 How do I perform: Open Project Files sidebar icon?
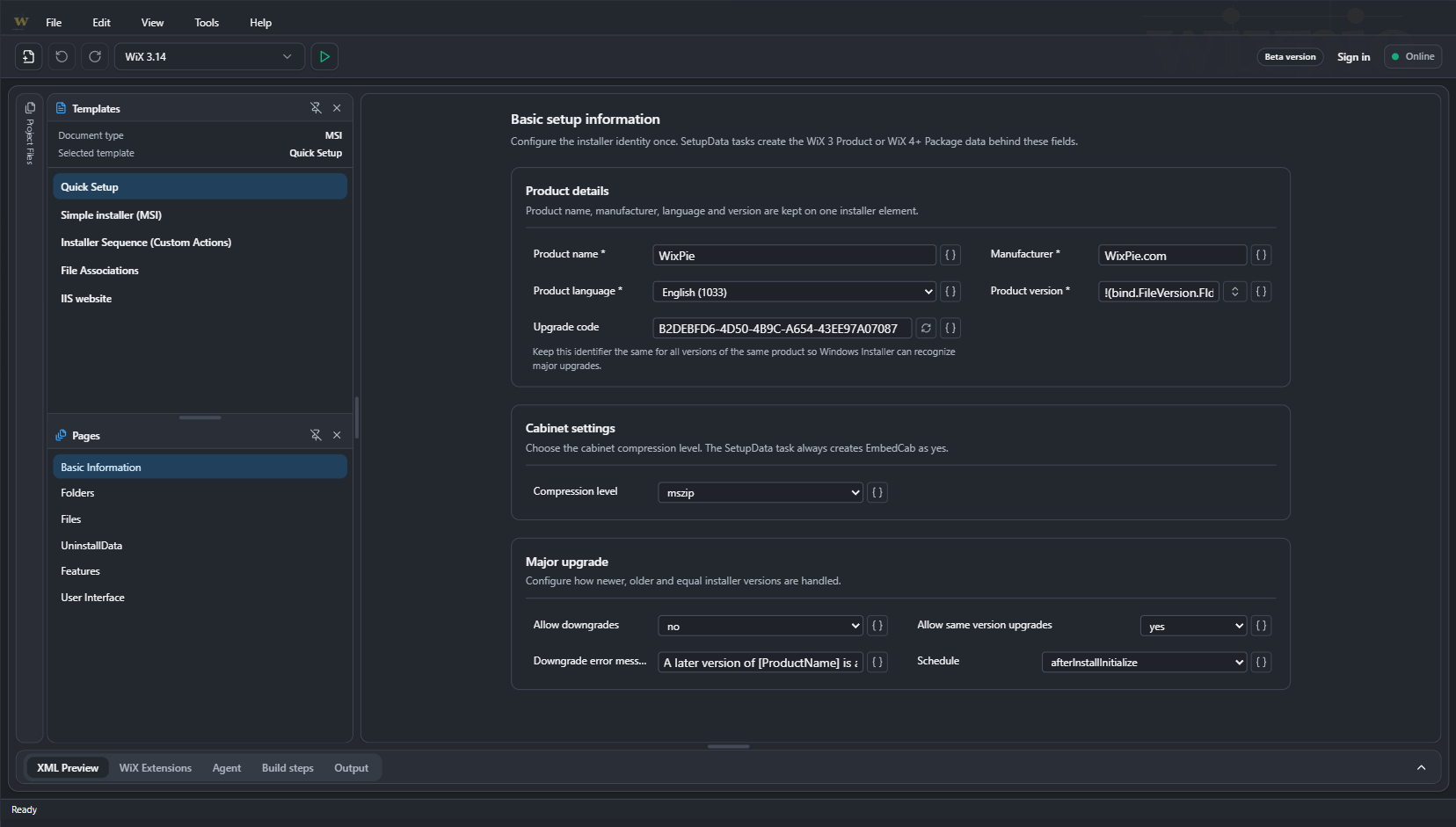(x=30, y=108)
